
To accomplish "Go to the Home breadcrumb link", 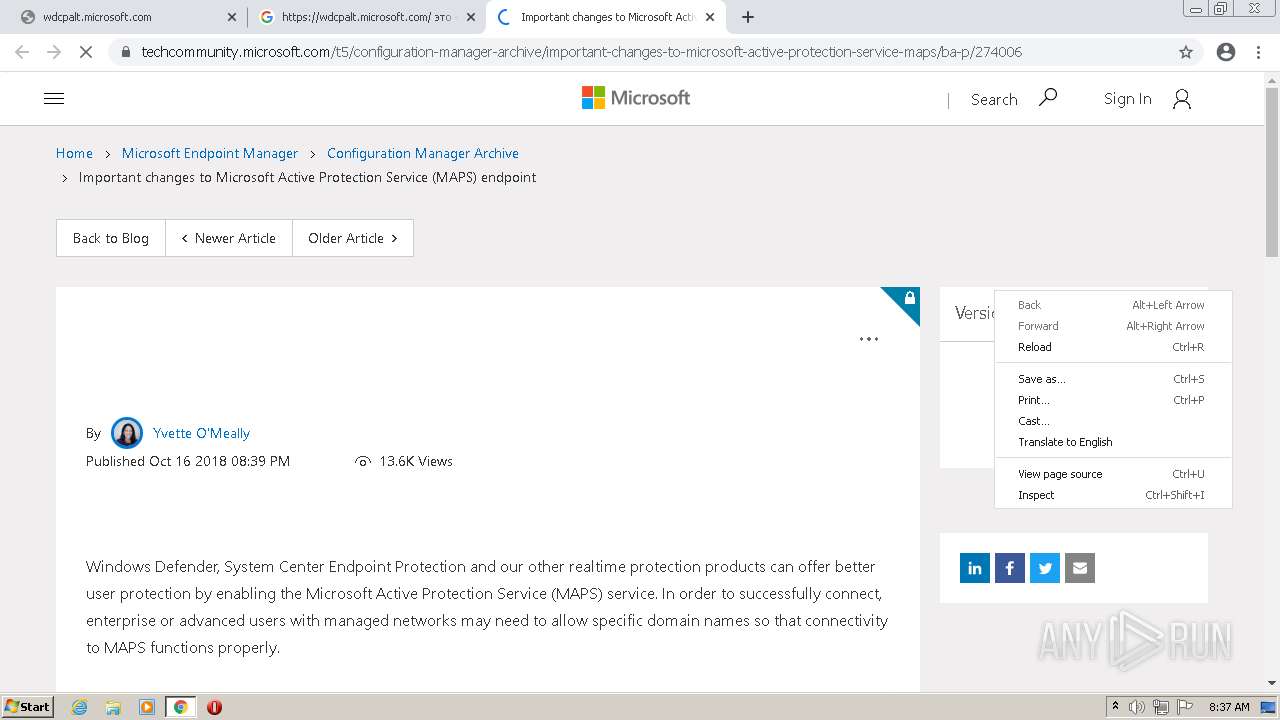I will pos(74,153).
